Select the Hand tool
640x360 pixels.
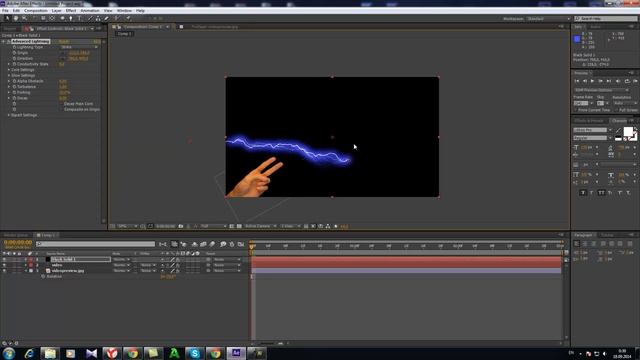click(16, 18)
